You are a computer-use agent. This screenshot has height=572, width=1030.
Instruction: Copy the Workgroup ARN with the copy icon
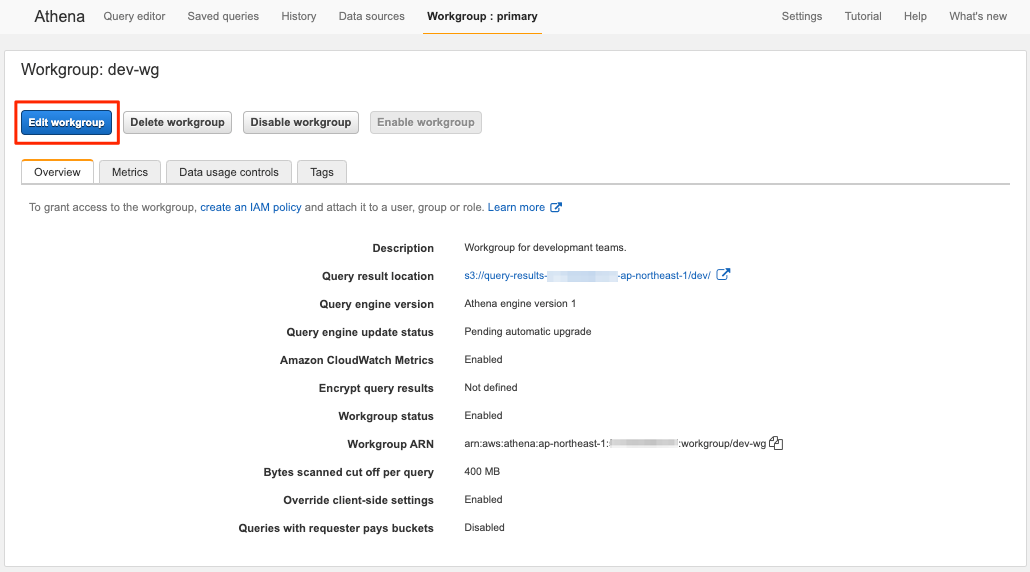click(x=776, y=443)
